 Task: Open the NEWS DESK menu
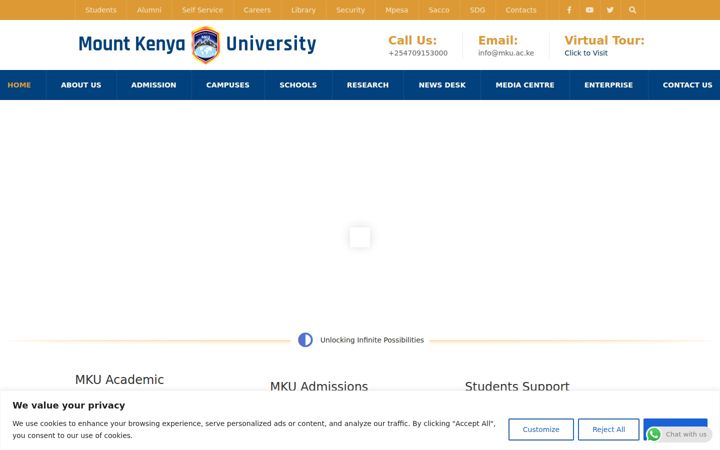[442, 85]
